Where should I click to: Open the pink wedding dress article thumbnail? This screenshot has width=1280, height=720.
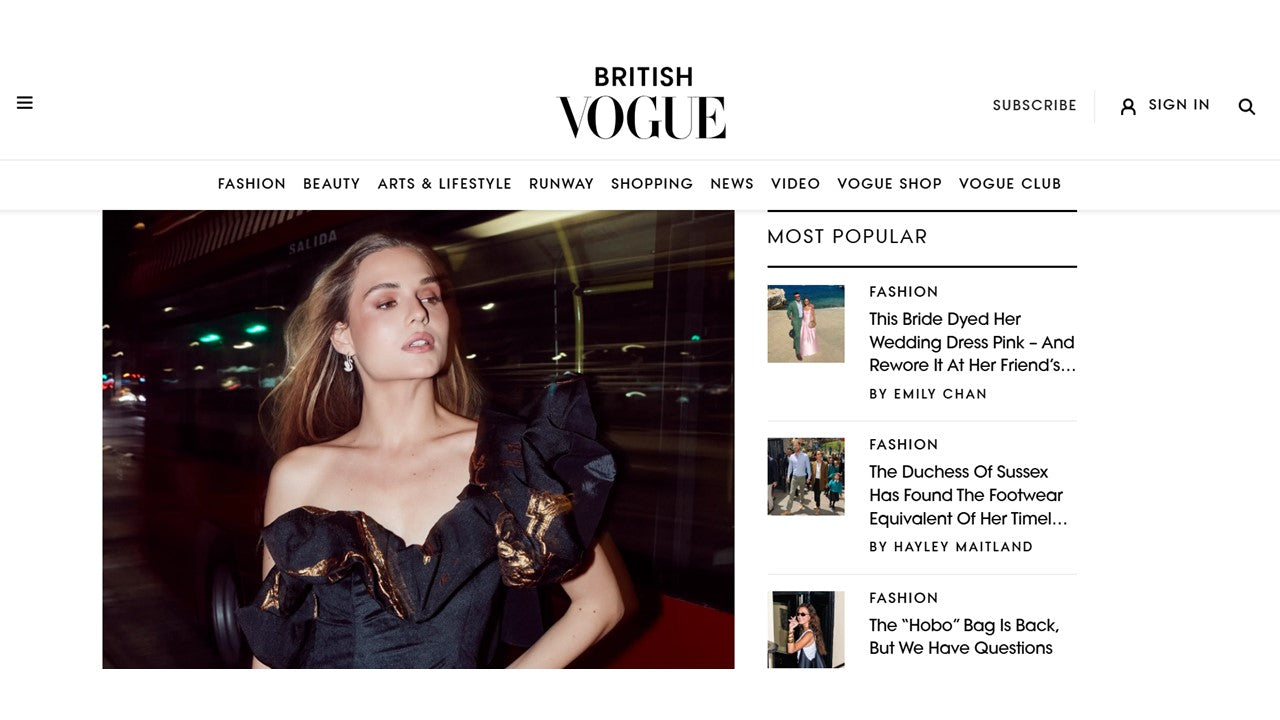(x=806, y=324)
